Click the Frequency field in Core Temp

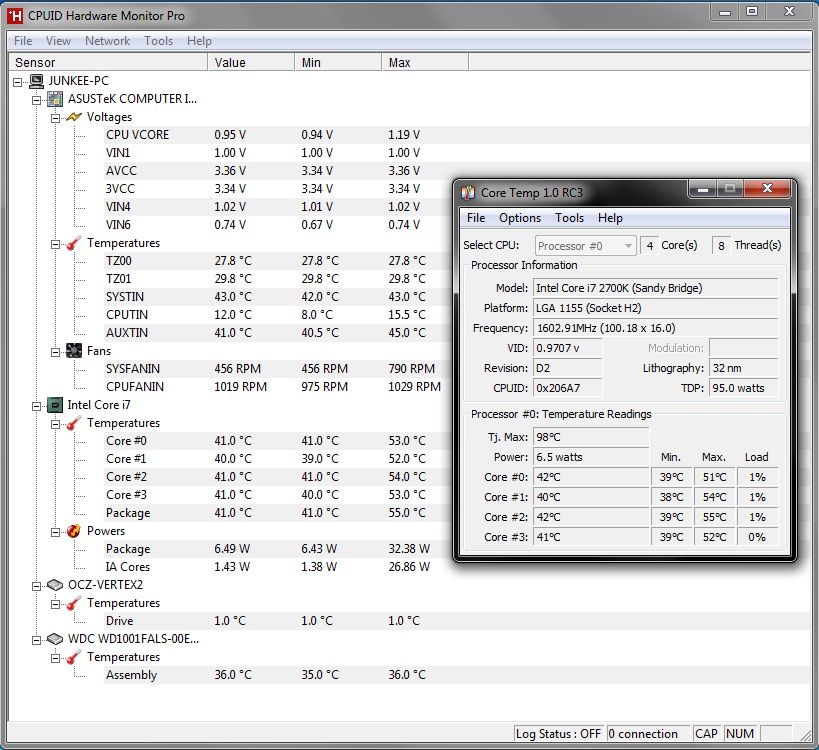(656, 328)
